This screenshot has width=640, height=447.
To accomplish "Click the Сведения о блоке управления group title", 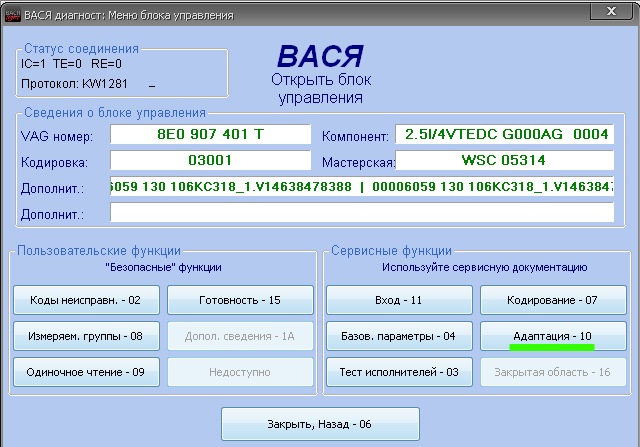I will pos(115,113).
